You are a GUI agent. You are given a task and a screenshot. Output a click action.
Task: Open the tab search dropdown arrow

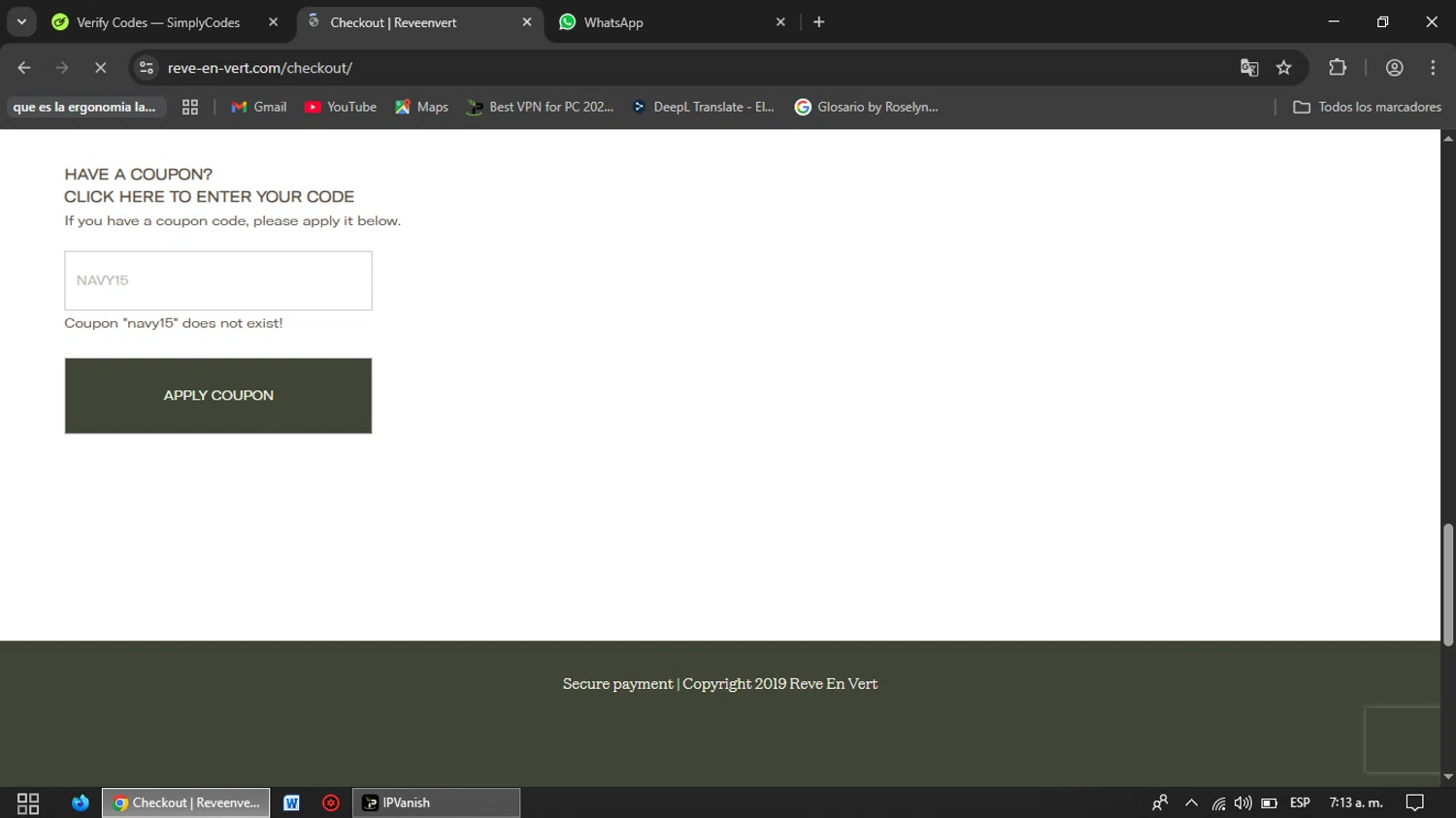21,21
